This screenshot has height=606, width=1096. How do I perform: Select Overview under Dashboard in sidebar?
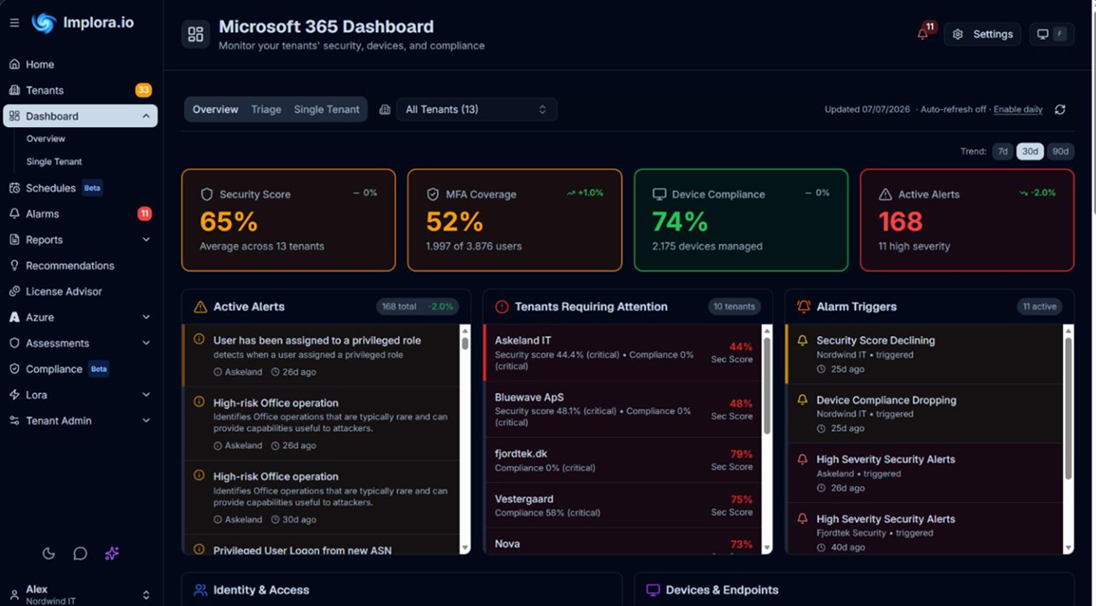(x=46, y=139)
